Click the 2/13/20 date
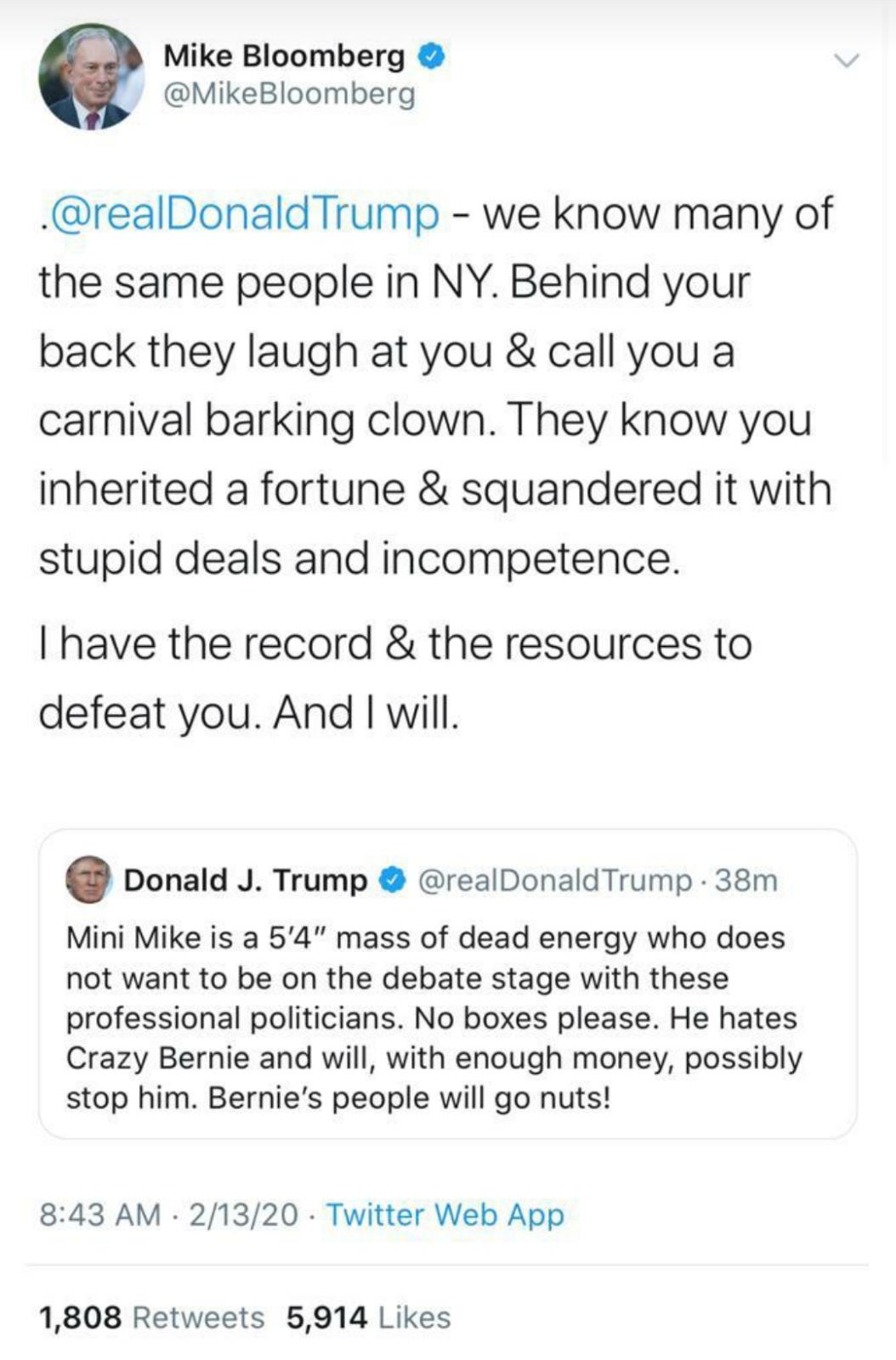This screenshot has width=896, height=1360. [243, 1214]
